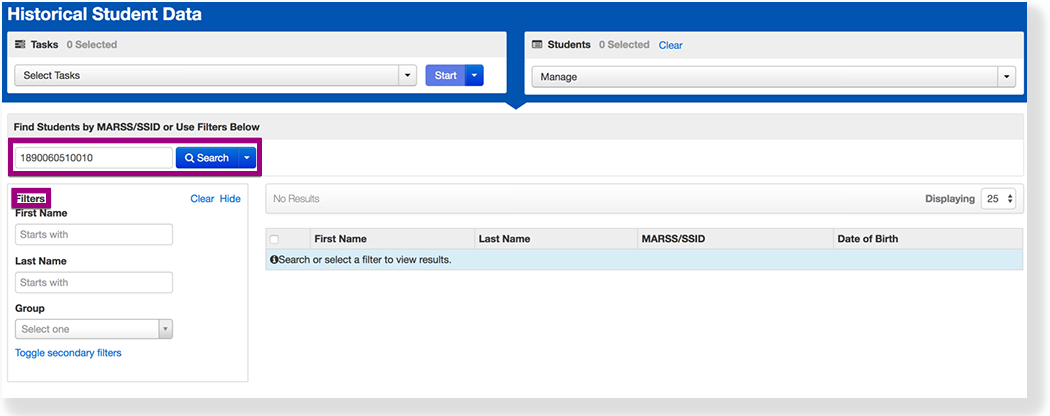The image size is (1050, 416).
Task: Click the Last Name filter input
Action: tap(94, 283)
